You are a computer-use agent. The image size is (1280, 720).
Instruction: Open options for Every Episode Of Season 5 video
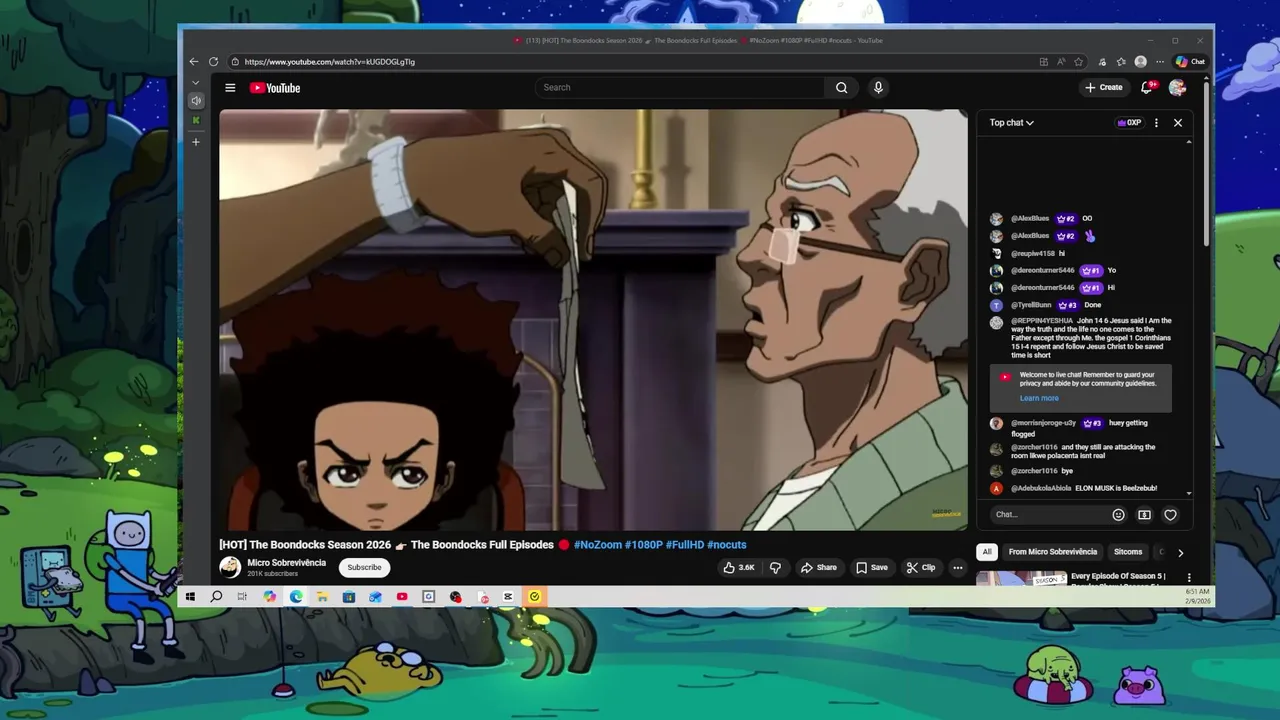click(1189, 578)
